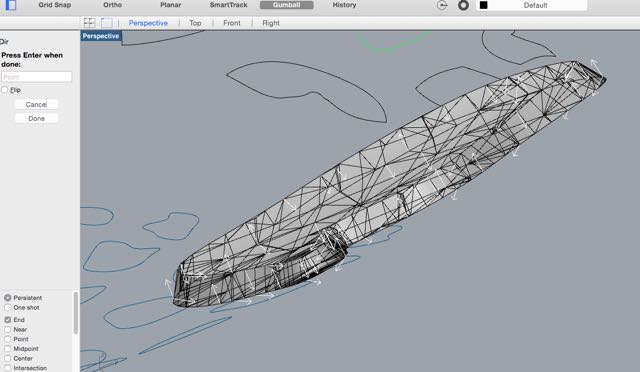Enable the Center object snap

point(8,359)
